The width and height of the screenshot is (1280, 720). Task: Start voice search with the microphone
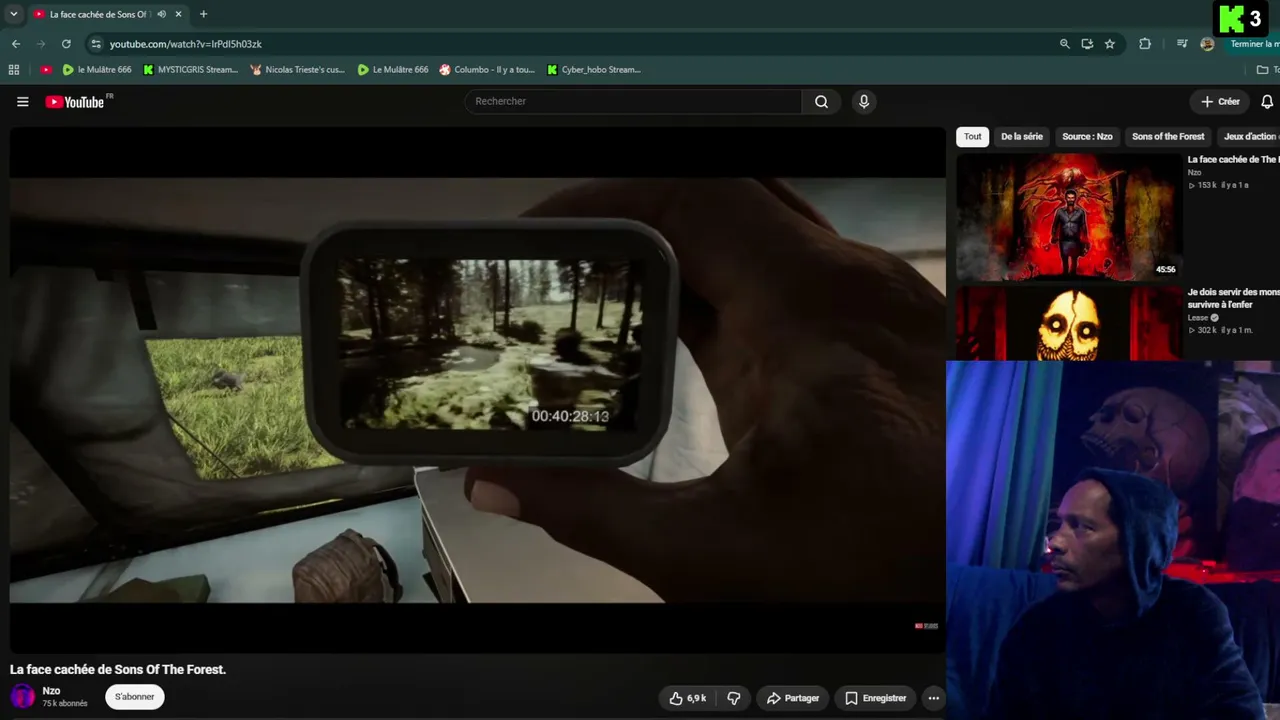click(x=864, y=101)
